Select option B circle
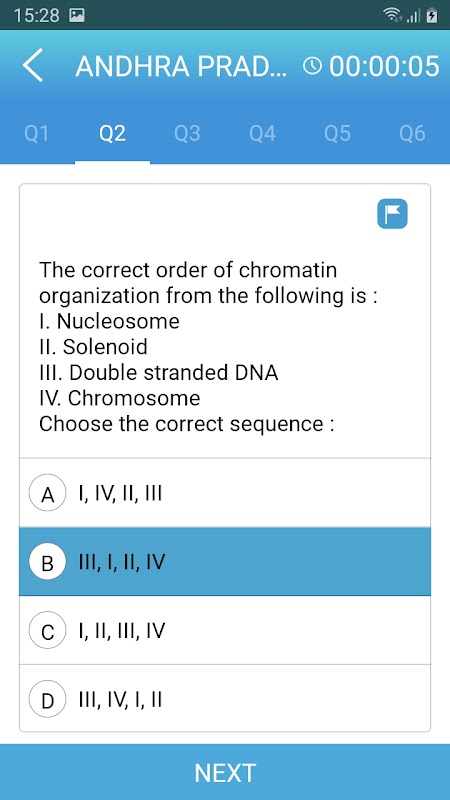The width and height of the screenshot is (450, 800). (x=47, y=562)
